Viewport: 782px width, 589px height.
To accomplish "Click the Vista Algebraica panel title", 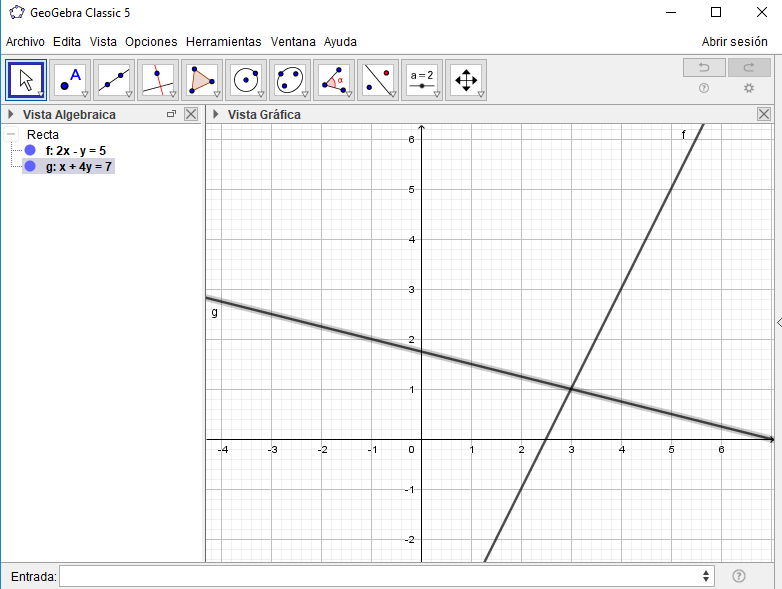I will click(x=69, y=115).
